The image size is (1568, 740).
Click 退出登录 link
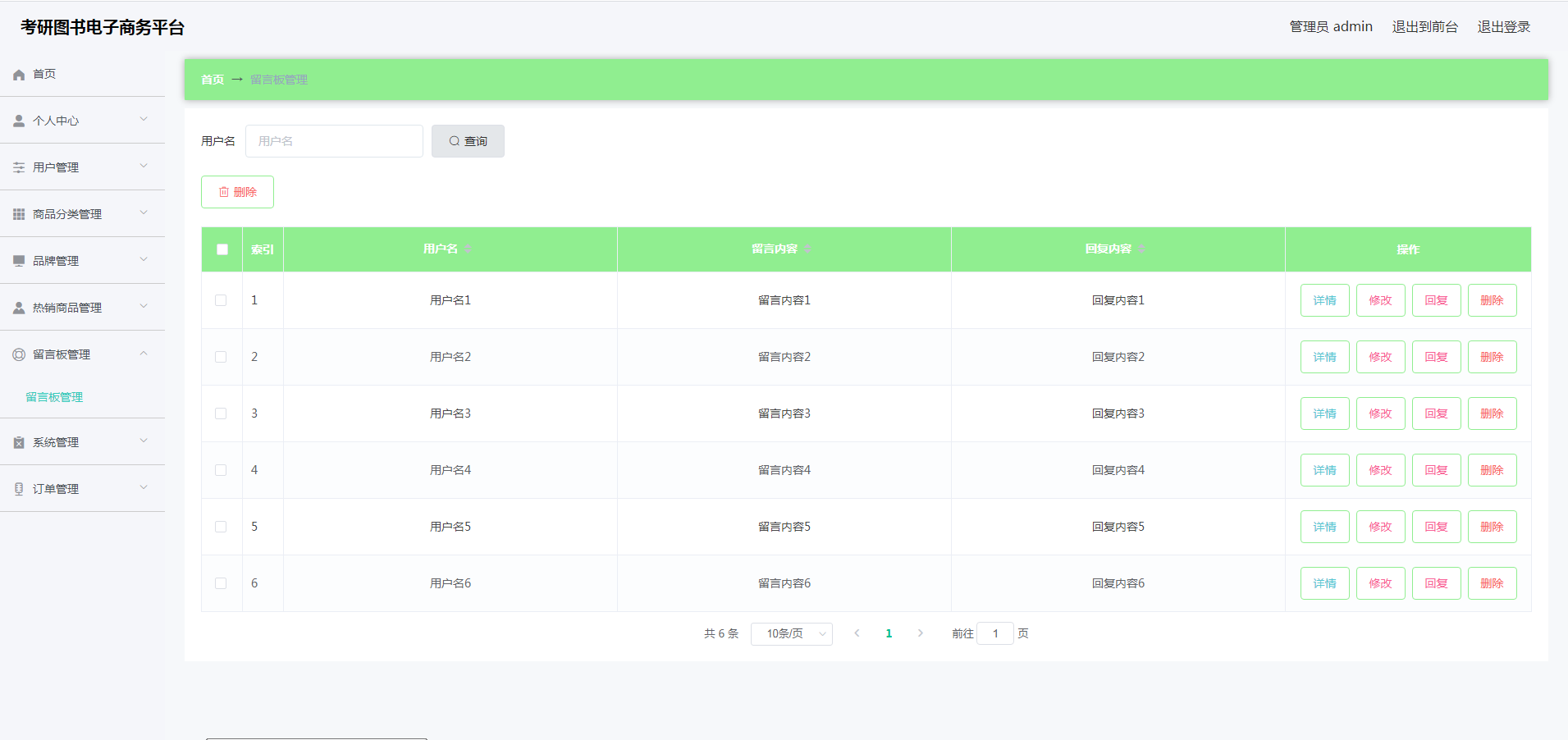1504,26
